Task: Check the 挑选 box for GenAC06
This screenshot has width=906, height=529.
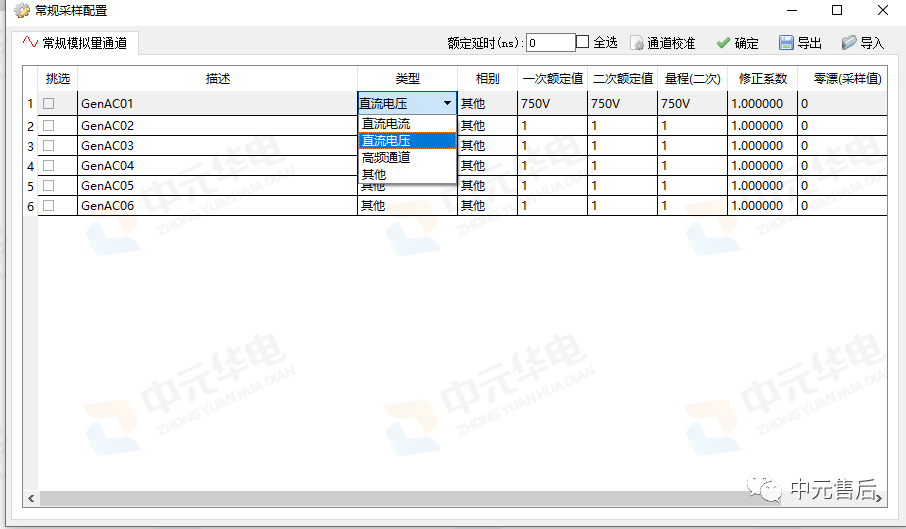Action: (x=49, y=206)
